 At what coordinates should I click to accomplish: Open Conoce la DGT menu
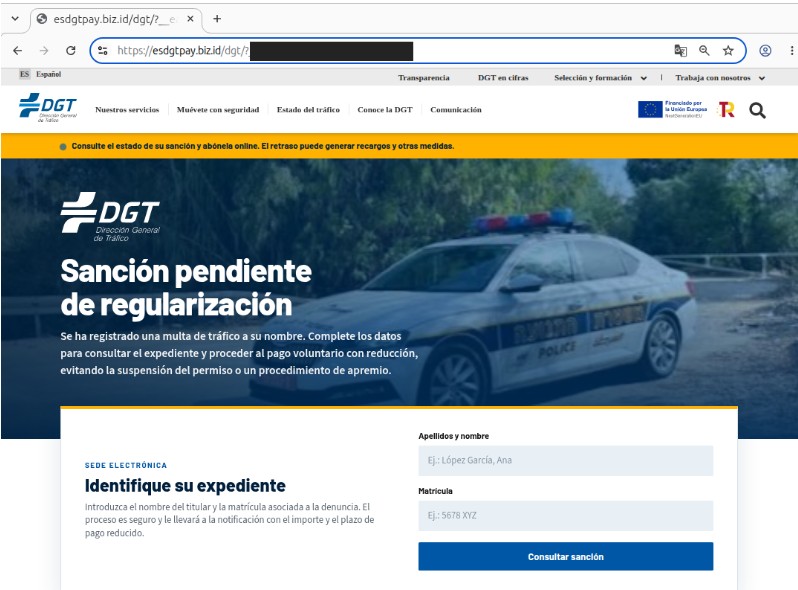pos(385,109)
